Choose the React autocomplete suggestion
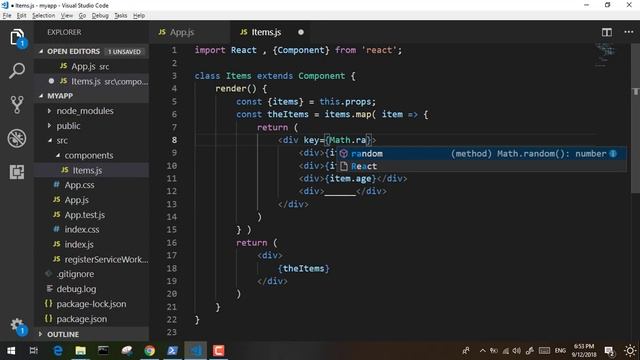This screenshot has height=360, width=640. 481,166
